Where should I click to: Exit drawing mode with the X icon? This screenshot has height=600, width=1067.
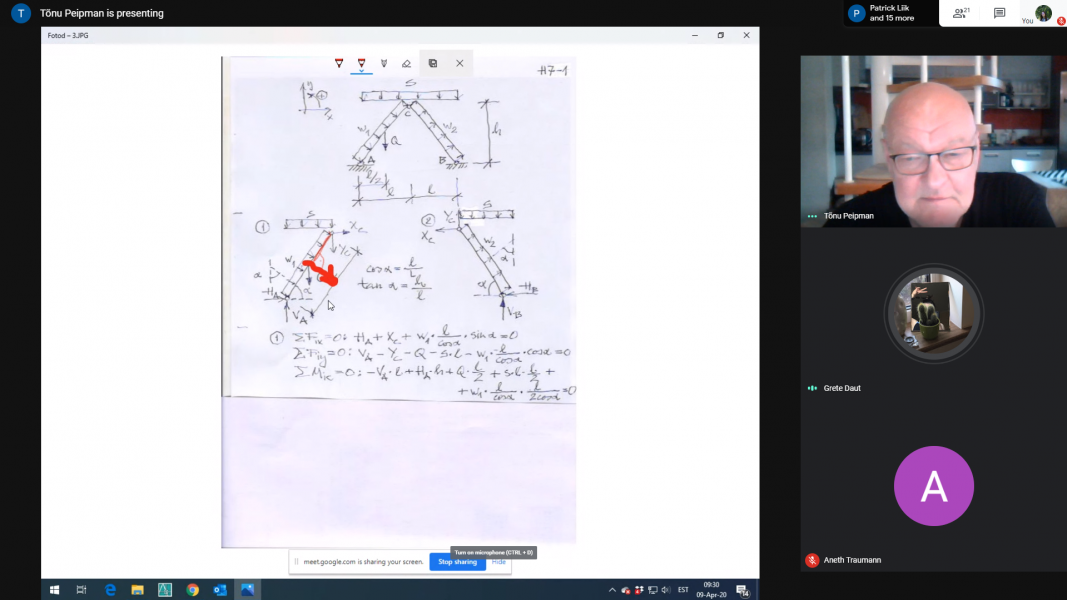460,63
